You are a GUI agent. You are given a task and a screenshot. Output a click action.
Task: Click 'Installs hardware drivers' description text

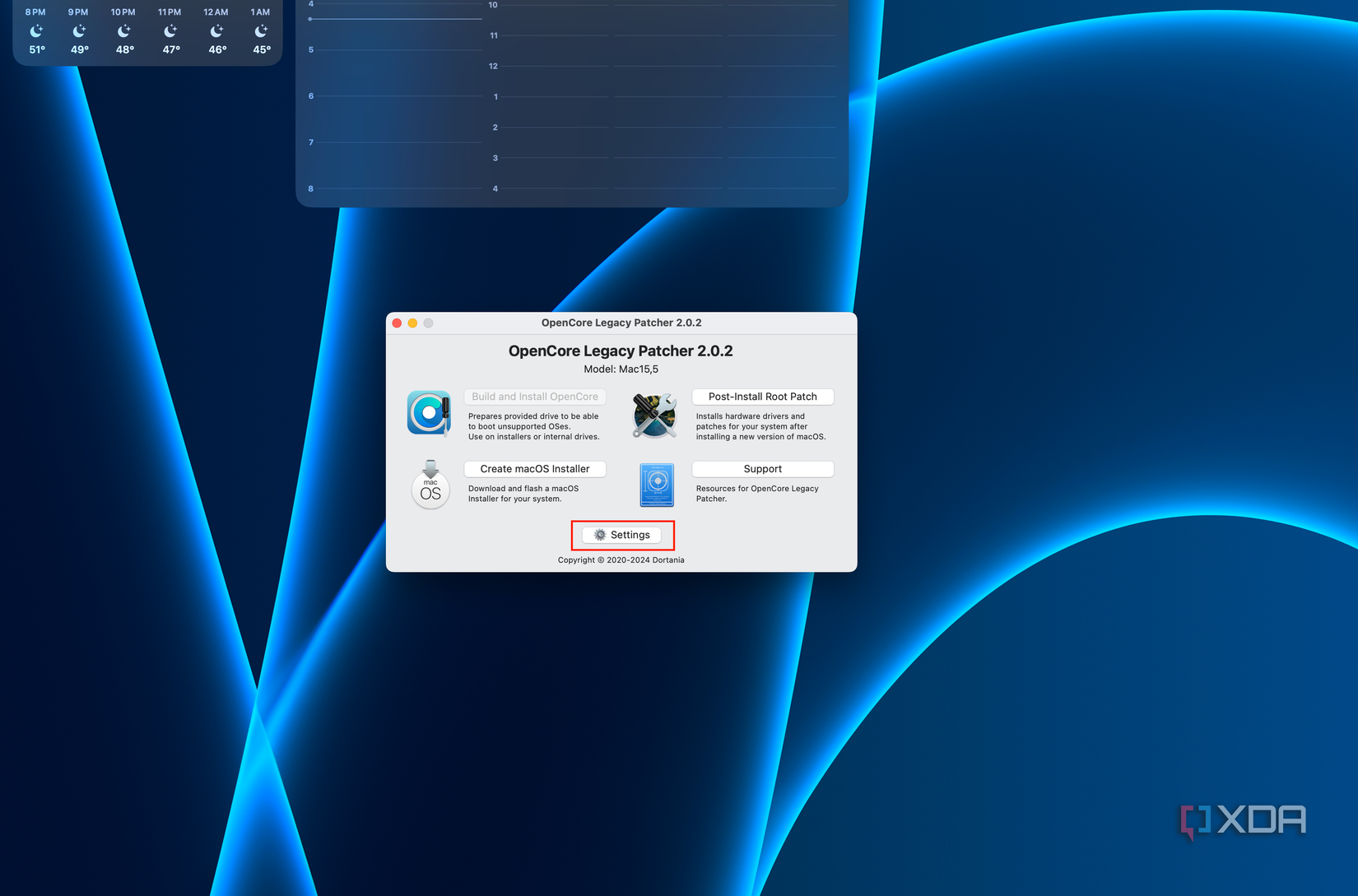point(761,426)
